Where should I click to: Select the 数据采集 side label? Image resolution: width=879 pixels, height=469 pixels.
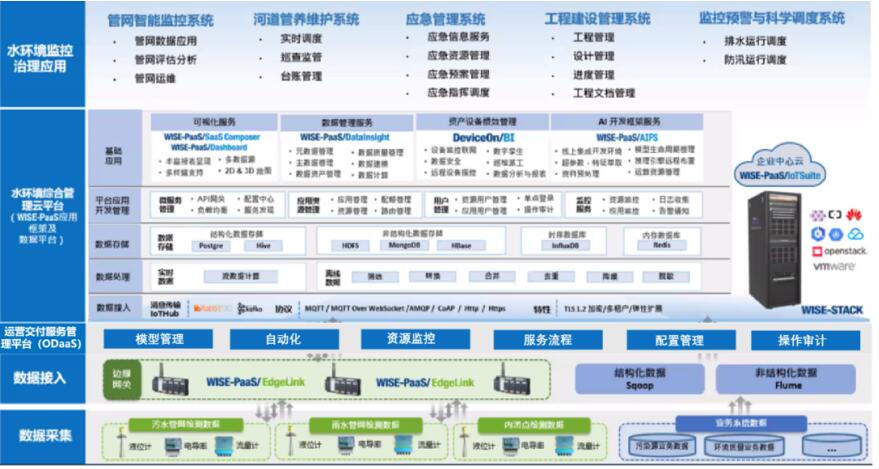(45, 435)
